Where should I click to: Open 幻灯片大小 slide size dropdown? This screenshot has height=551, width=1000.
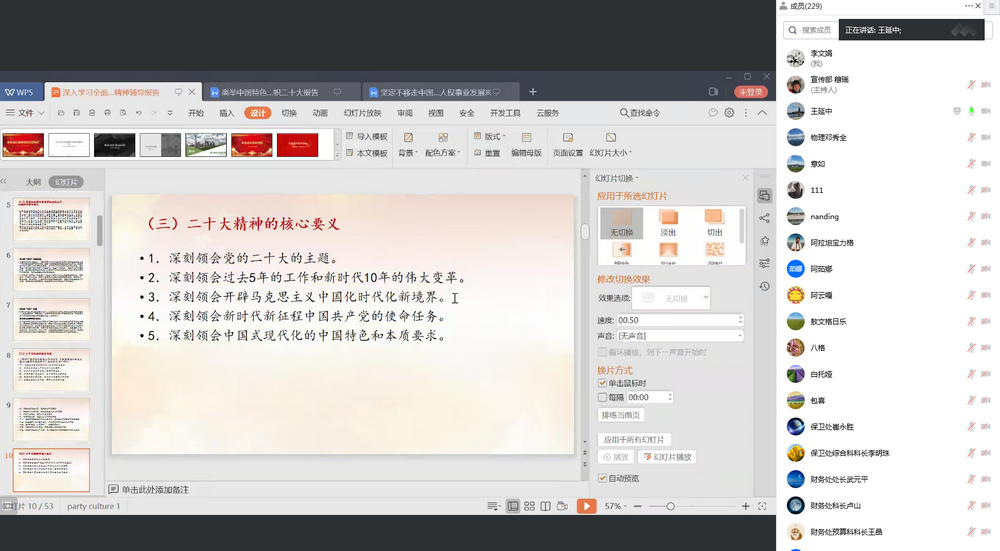pyautogui.click(x=609, y=153)
